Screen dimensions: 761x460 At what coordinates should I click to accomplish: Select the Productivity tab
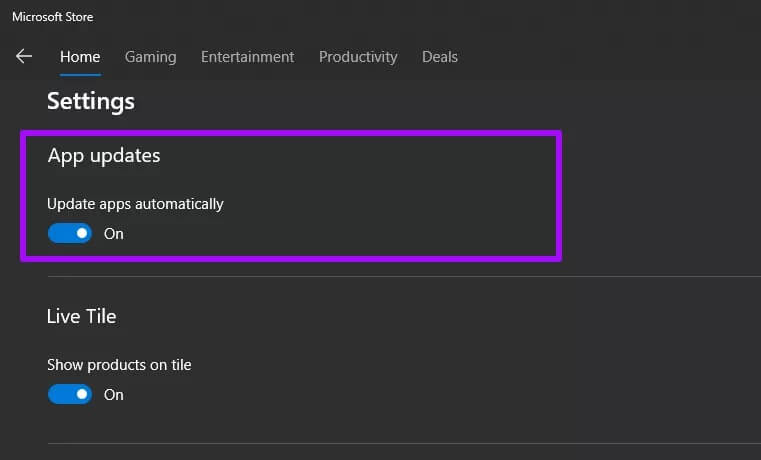[x=358, y=57]
